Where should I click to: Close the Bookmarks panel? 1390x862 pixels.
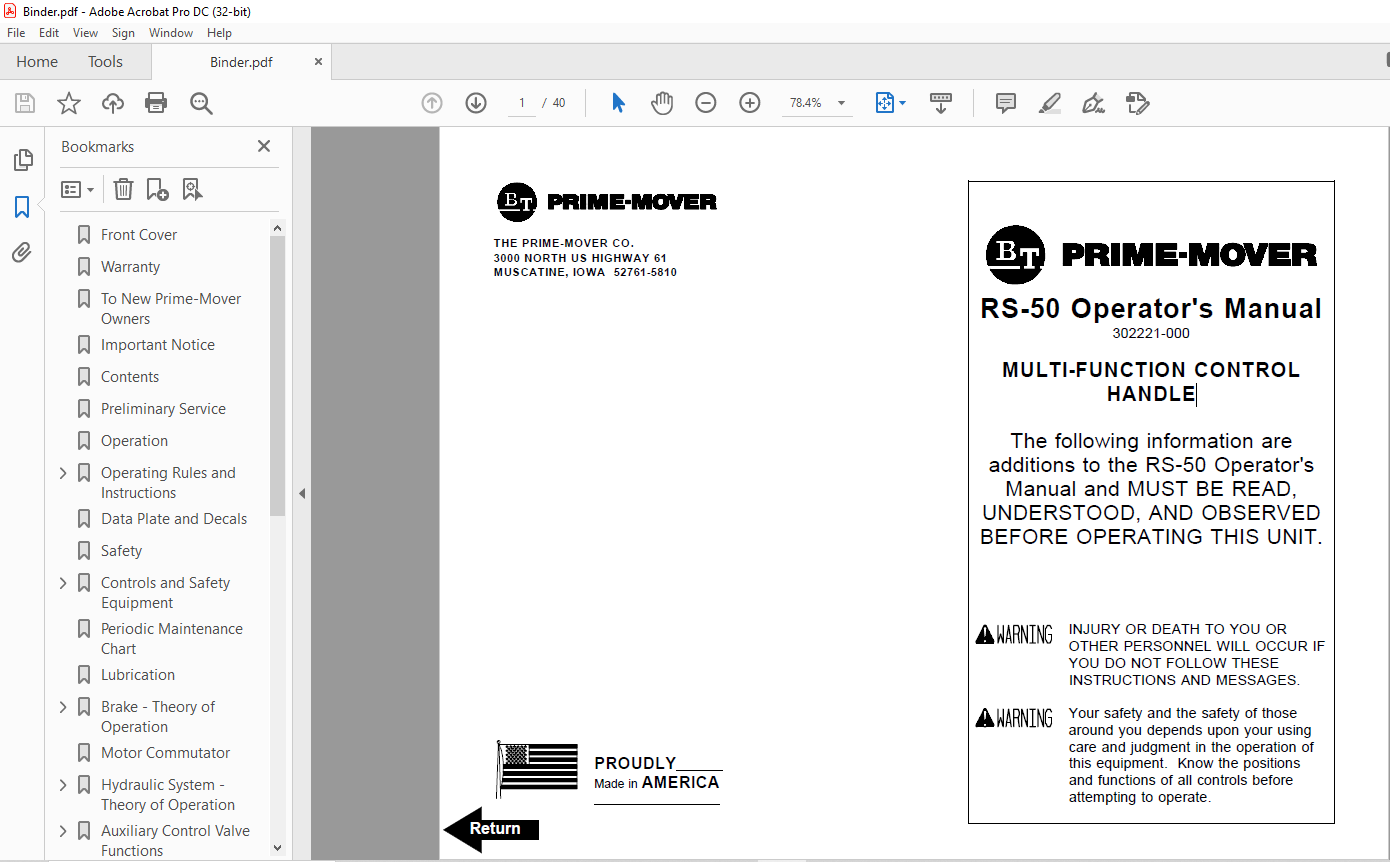264,146
